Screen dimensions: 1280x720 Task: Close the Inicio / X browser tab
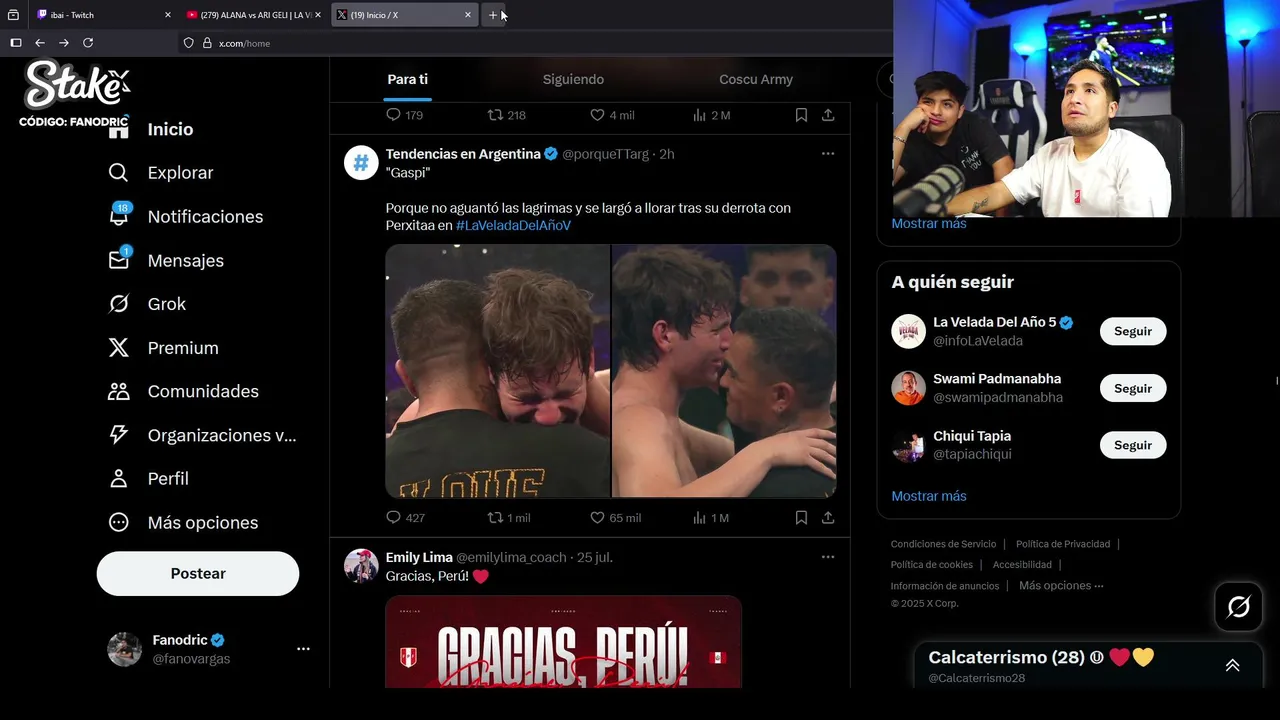pos(467,15)
